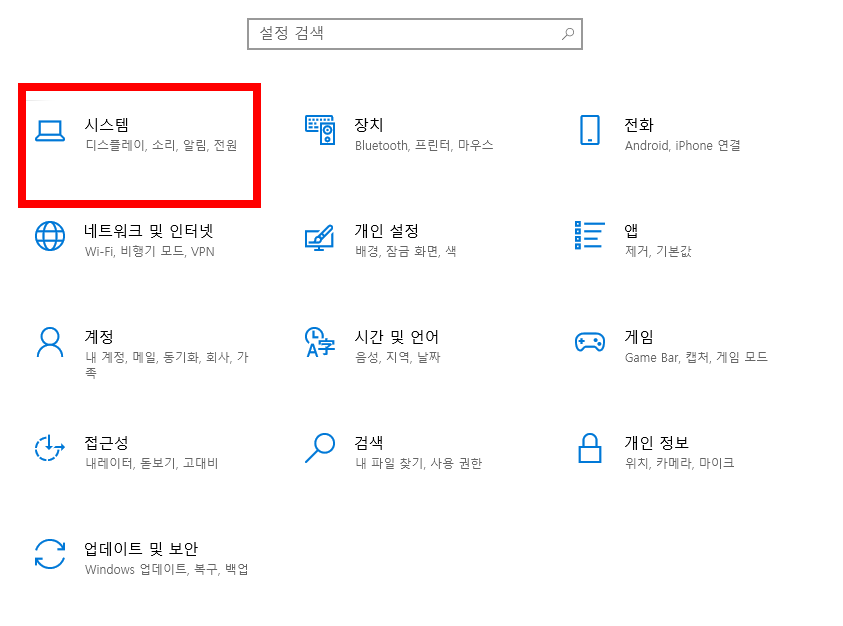The height and width of the screenshot is (626, 843).
Task: Select the person icon for 계정
Action: 49,344
